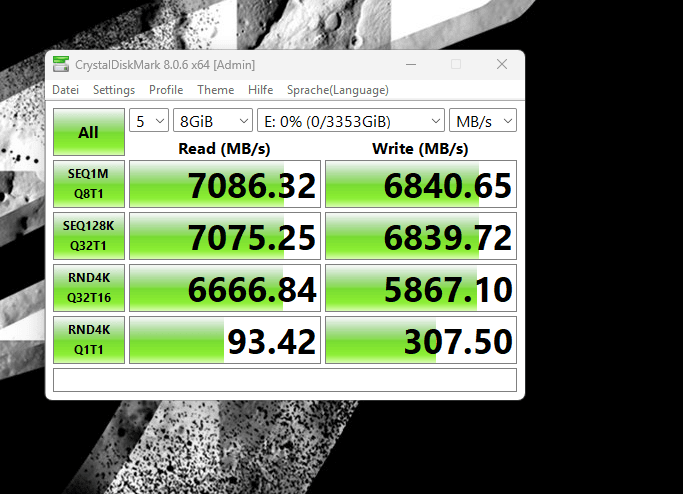Run all benchmarks with the All button

(x=89, y=132)
